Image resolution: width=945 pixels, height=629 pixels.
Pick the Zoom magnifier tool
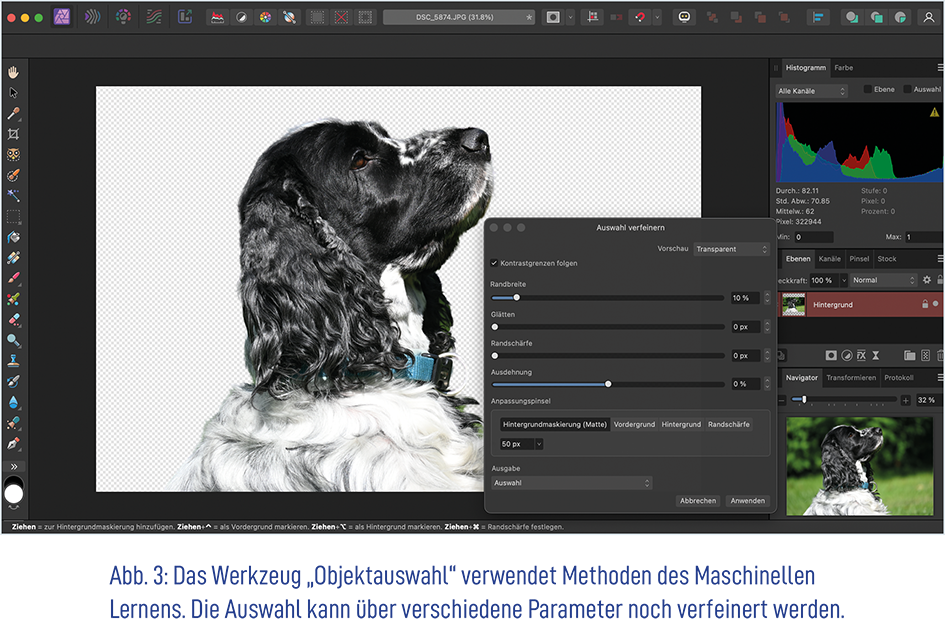14,340
